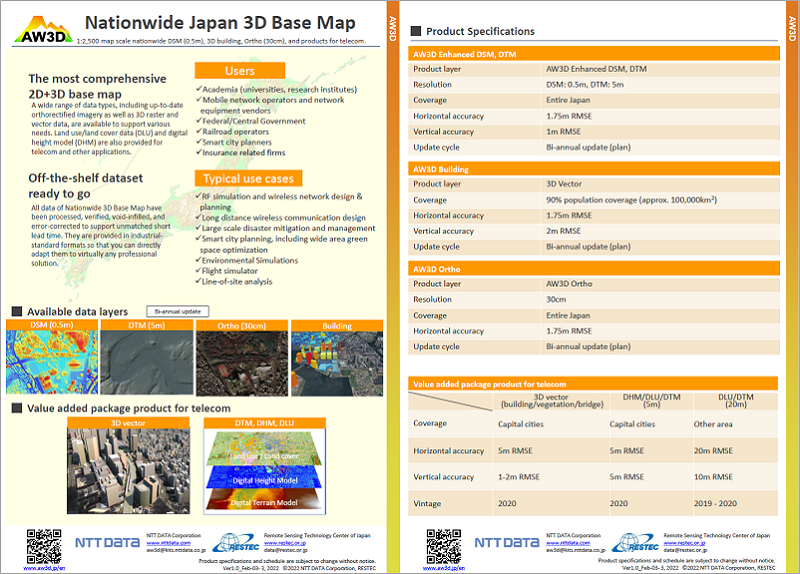Click the 'Railroad operators' list item
800x574 pixels.
pos(235,132)
